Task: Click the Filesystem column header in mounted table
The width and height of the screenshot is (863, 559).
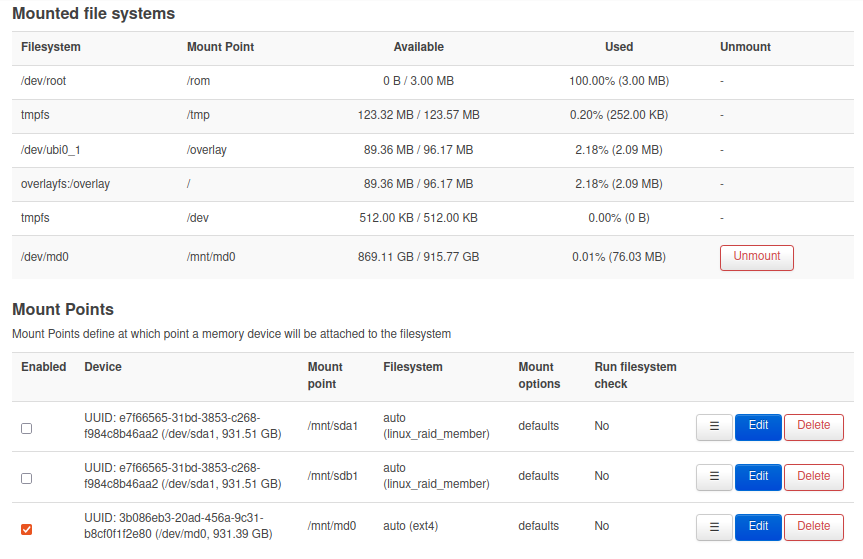Action: point(51,47)
